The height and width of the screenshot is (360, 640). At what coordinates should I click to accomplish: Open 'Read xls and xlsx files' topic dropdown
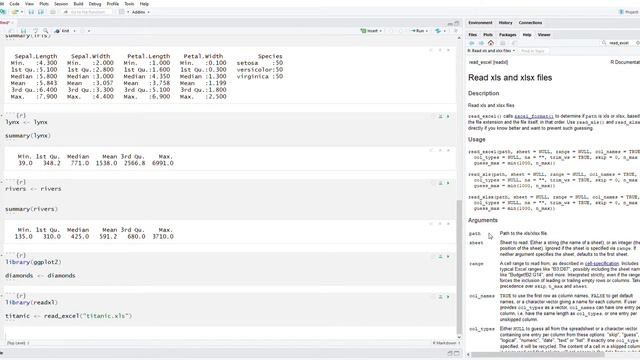(x=491, y=51)
